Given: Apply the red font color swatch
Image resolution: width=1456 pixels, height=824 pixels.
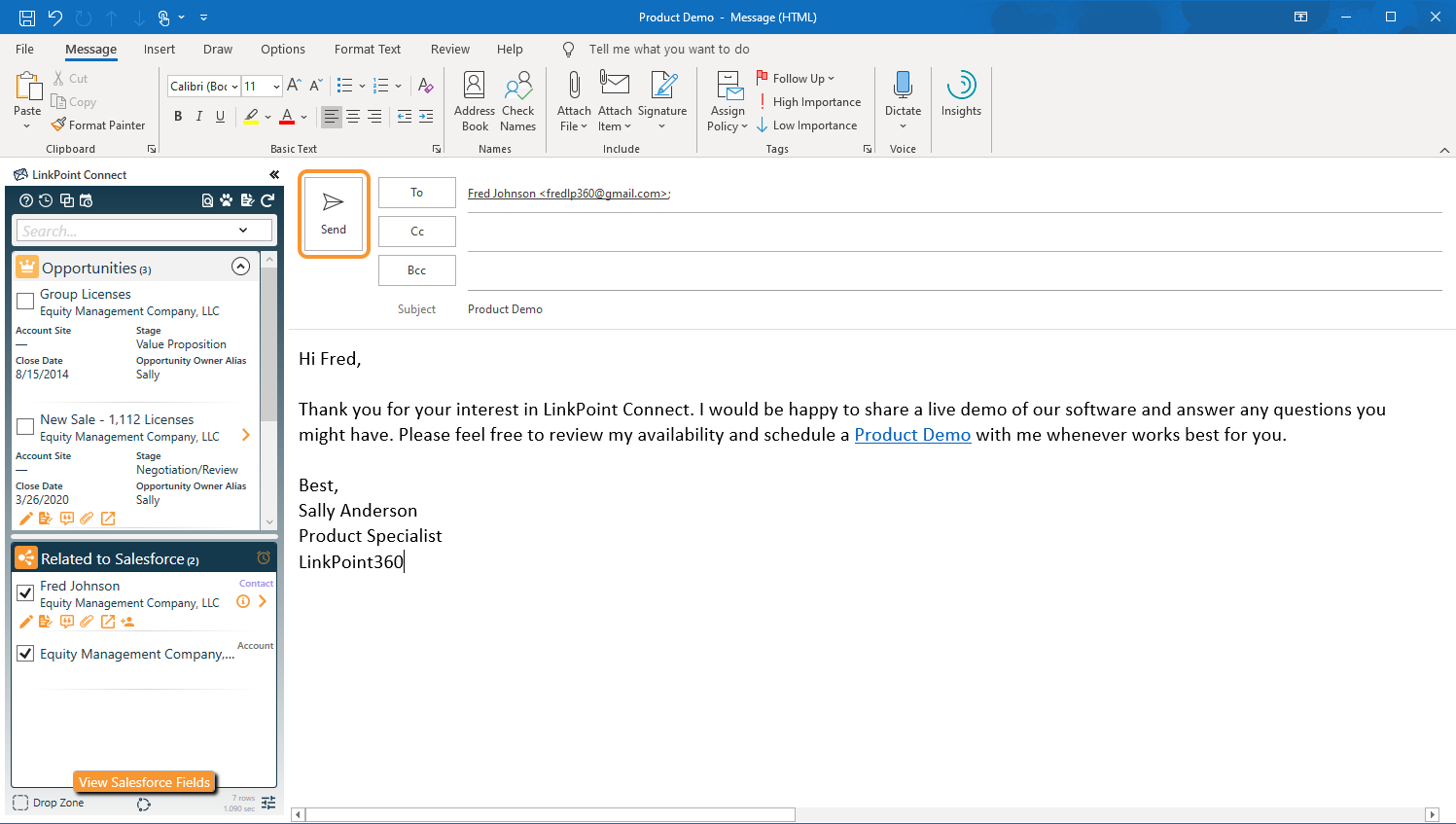Looking at the screenshot, I should [287, 117].
